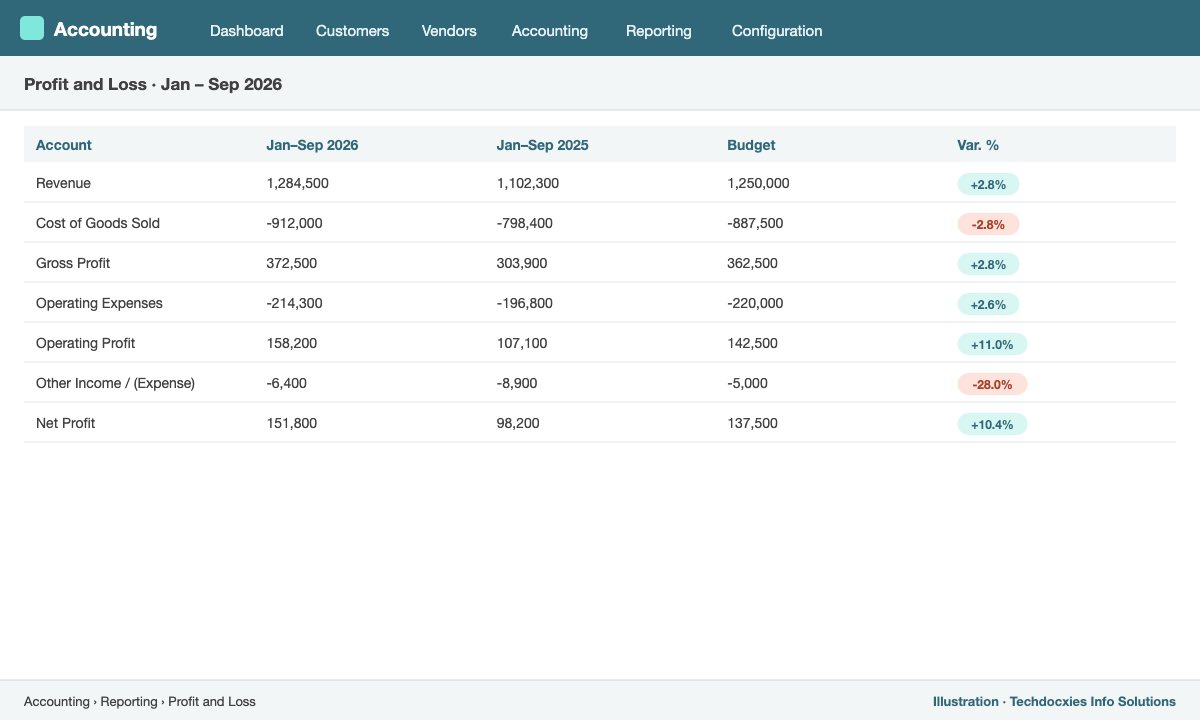
Task: Click Operating Profit 2026 value 158,200
Action: [291, 343]
